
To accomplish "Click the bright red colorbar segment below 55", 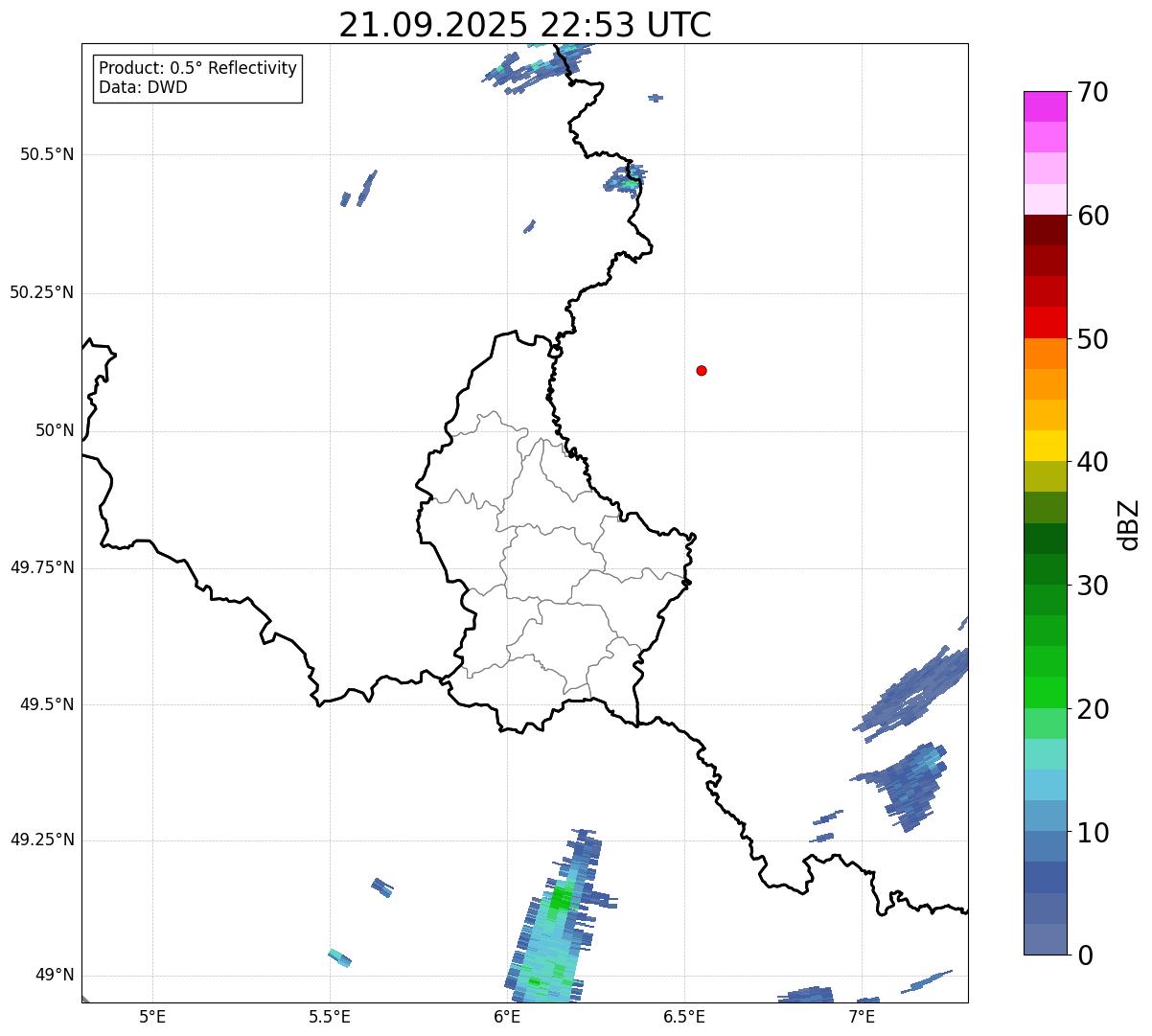I will pos(1046,323).
